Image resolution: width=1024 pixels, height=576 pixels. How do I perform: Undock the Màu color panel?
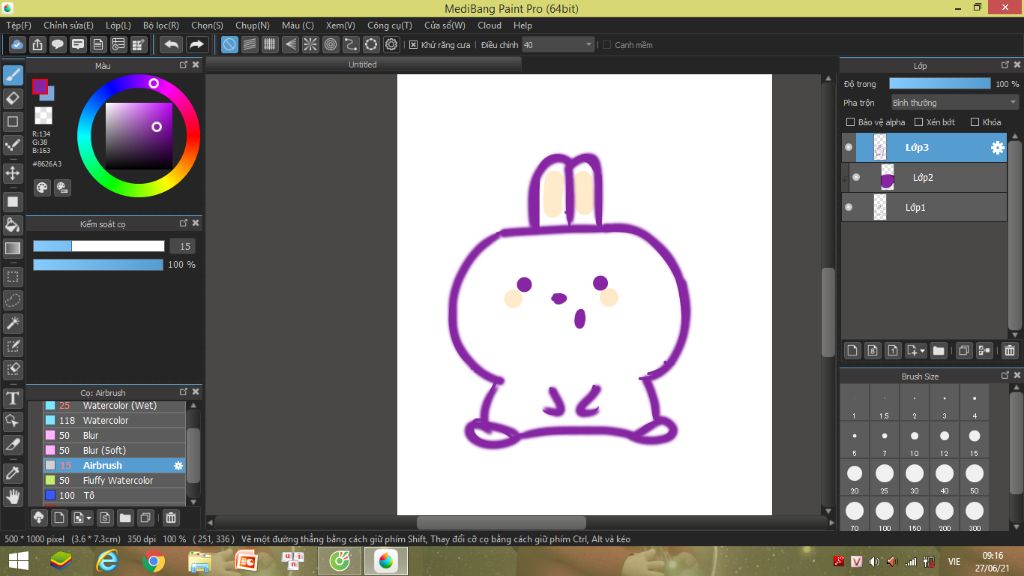point(184,65)
